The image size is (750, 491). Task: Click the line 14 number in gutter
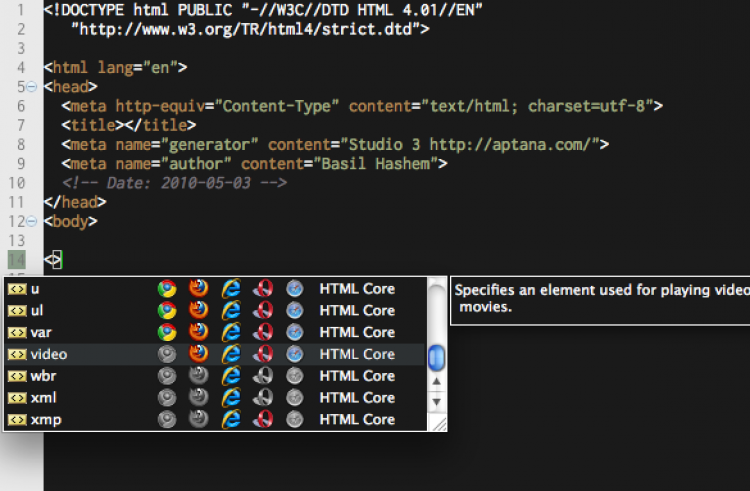tap(16, 260)
